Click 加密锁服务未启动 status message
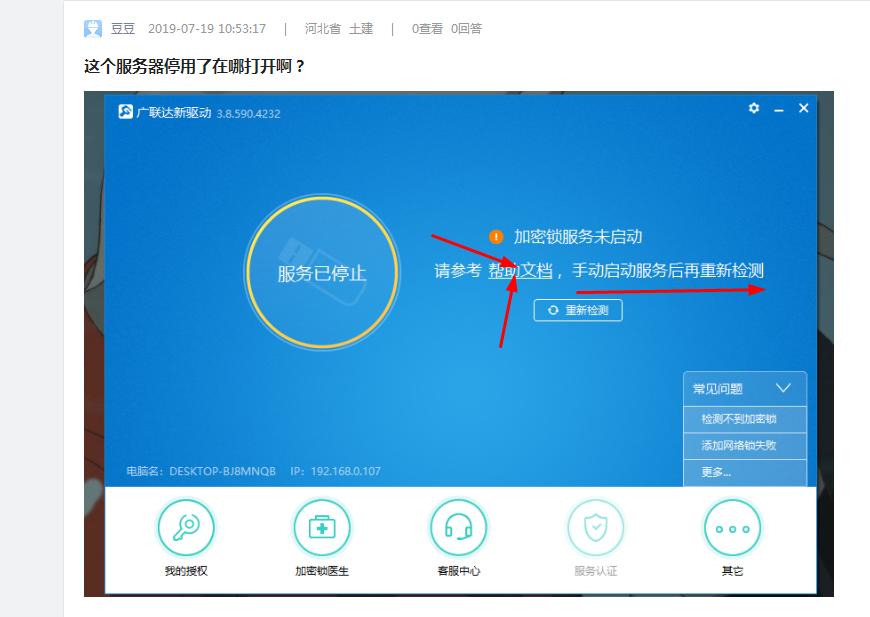This screenshot has height=617, width=870. (x=578, y=237)
